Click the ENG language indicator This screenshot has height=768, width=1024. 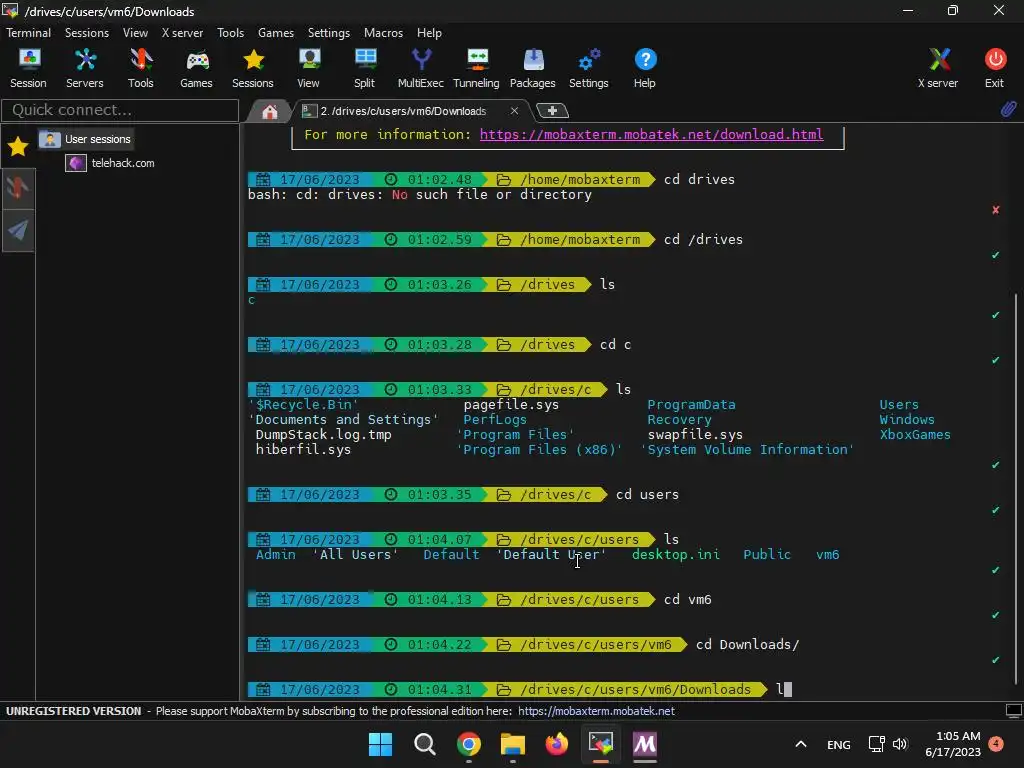point(839,744)
